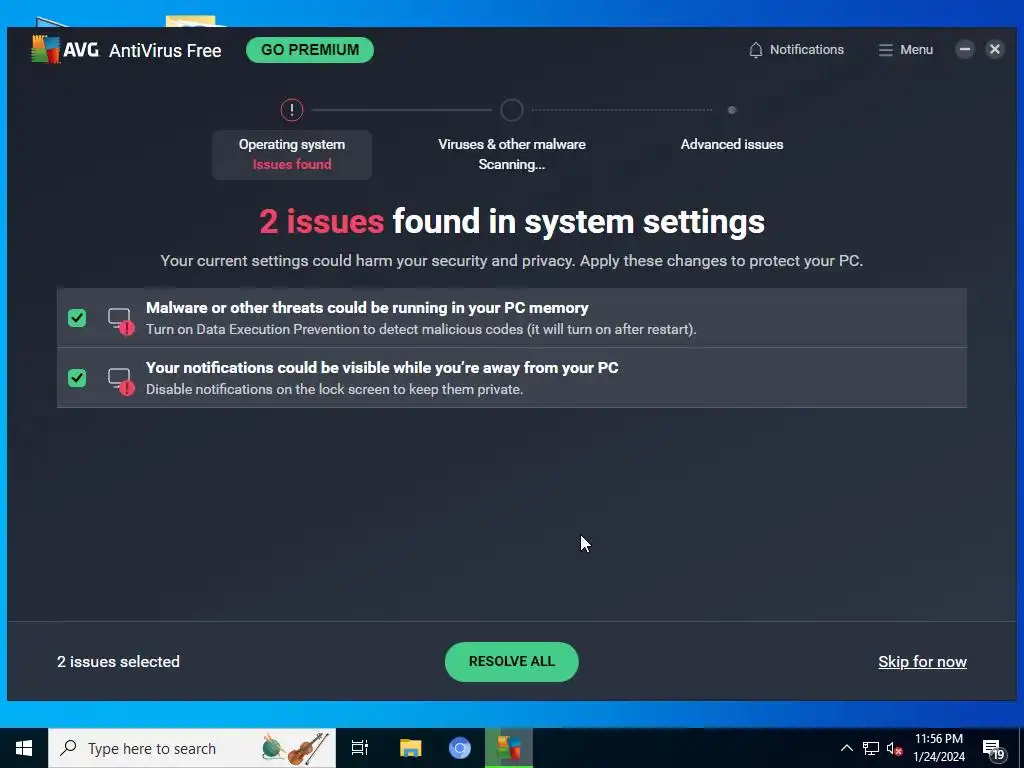Click the Advanced issues step dot
Viewport: 1024px width, 768px height.
tap(732, 110)
